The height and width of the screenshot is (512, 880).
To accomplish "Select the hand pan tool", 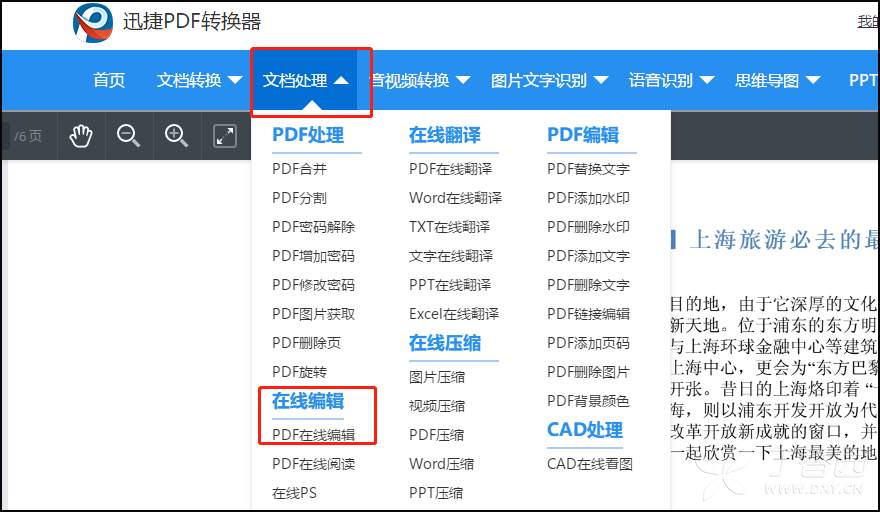I will coord(81,136).
